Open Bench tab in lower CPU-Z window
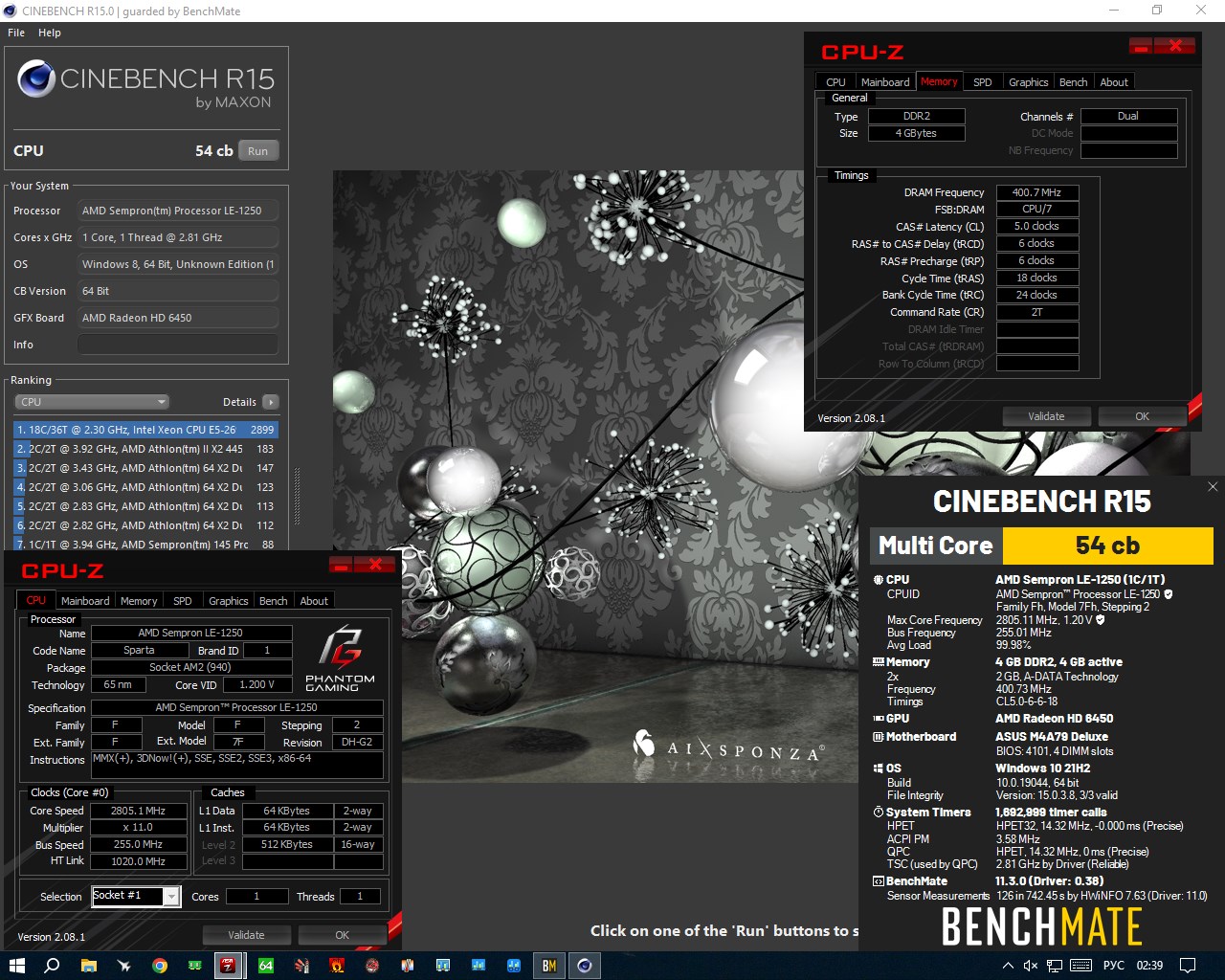Viewport: 1225px width, 980px height. [273, 601]
